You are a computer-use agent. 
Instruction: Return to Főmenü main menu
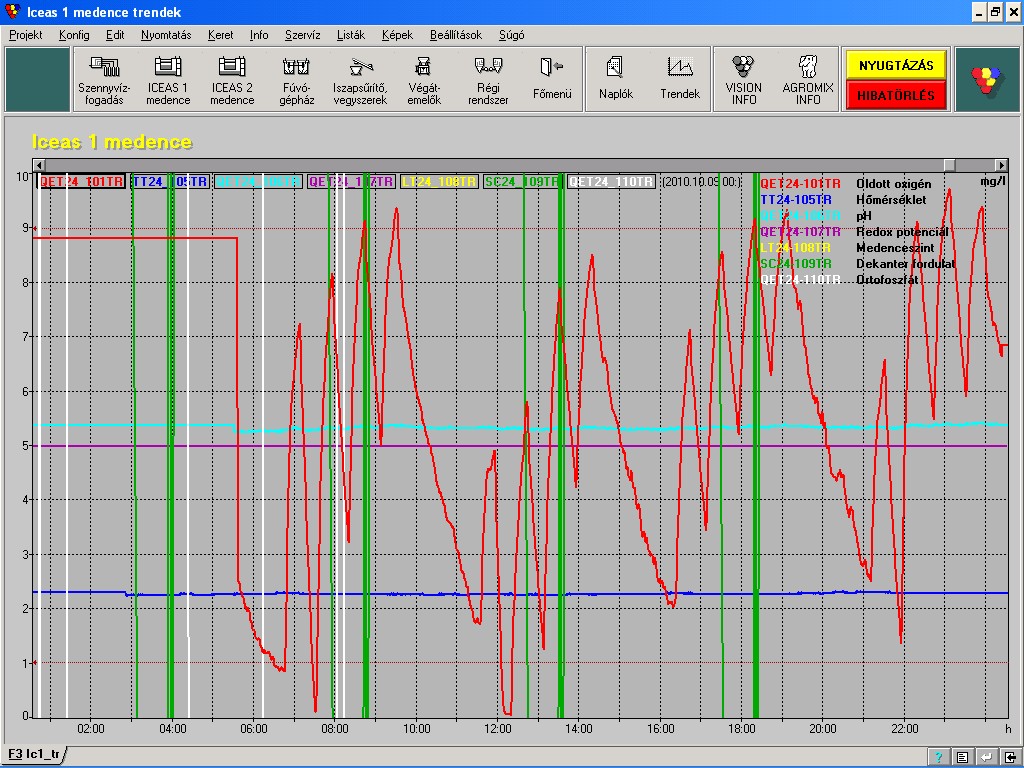(552, 80)
